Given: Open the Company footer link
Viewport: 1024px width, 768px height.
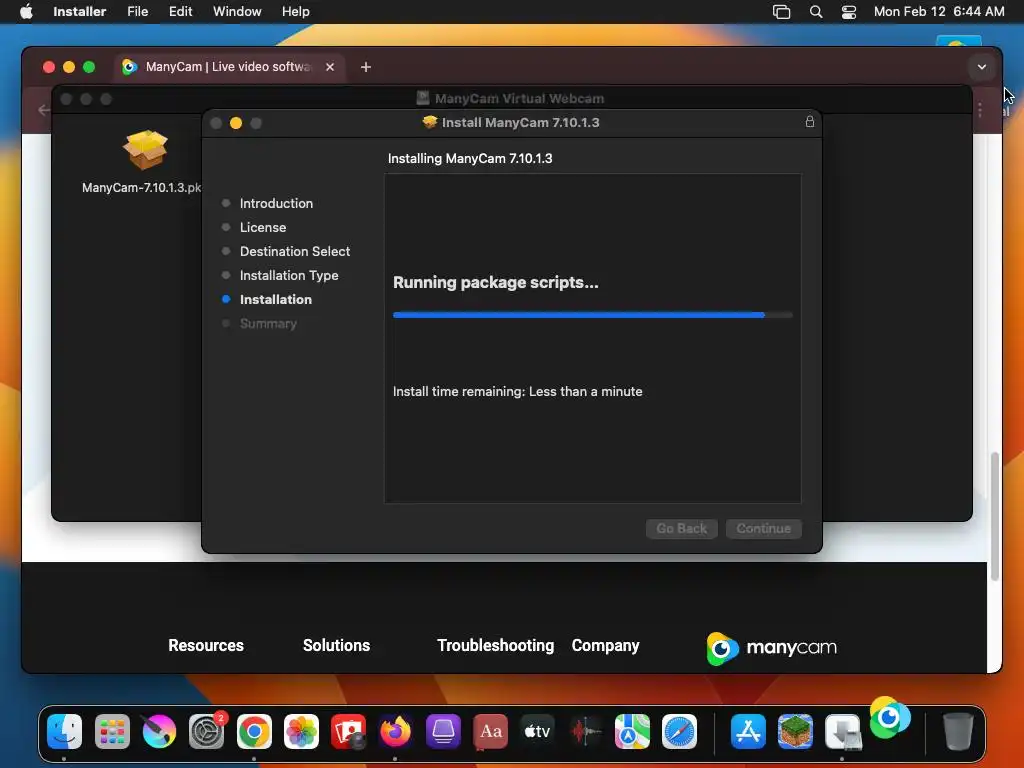Looking at the screenshot, I should click(605, 645).
